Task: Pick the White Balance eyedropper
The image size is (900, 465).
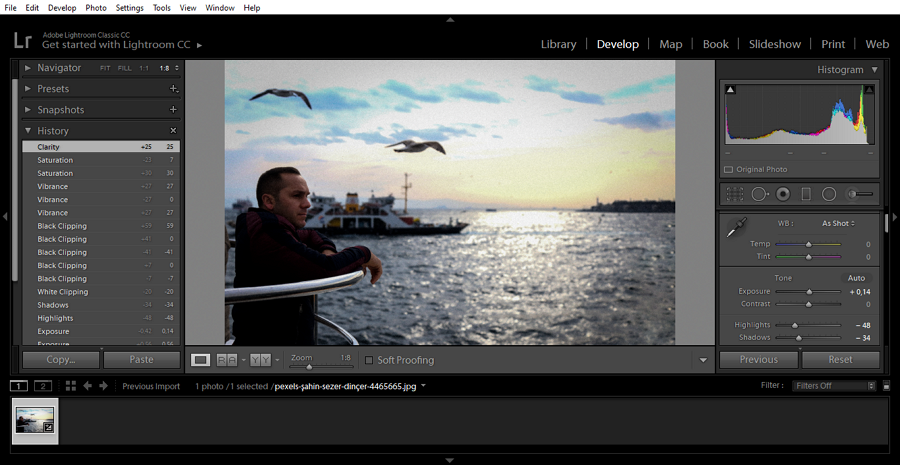Action: pos(735,228)
